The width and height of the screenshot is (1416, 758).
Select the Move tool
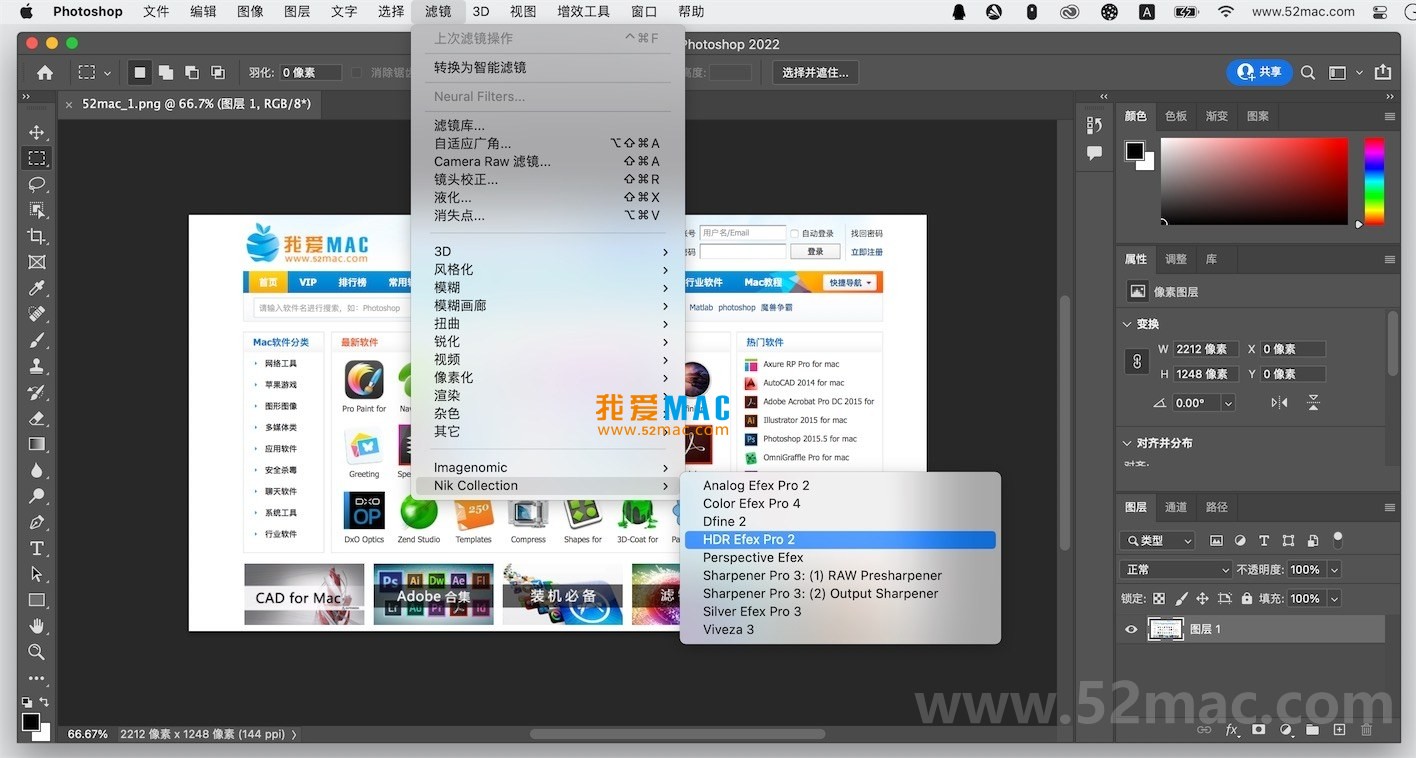coord(36,132)
